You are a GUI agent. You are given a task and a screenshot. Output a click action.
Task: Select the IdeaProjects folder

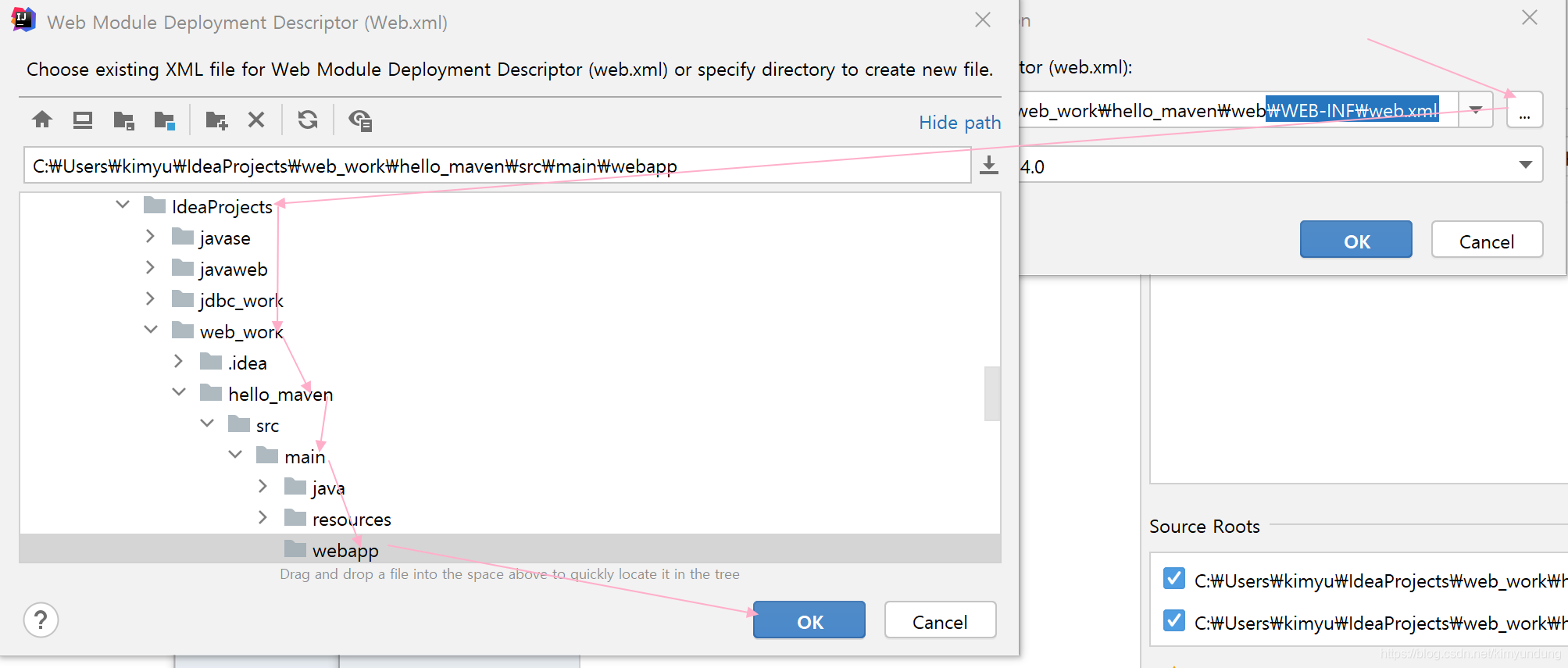(x=222, y=207)
